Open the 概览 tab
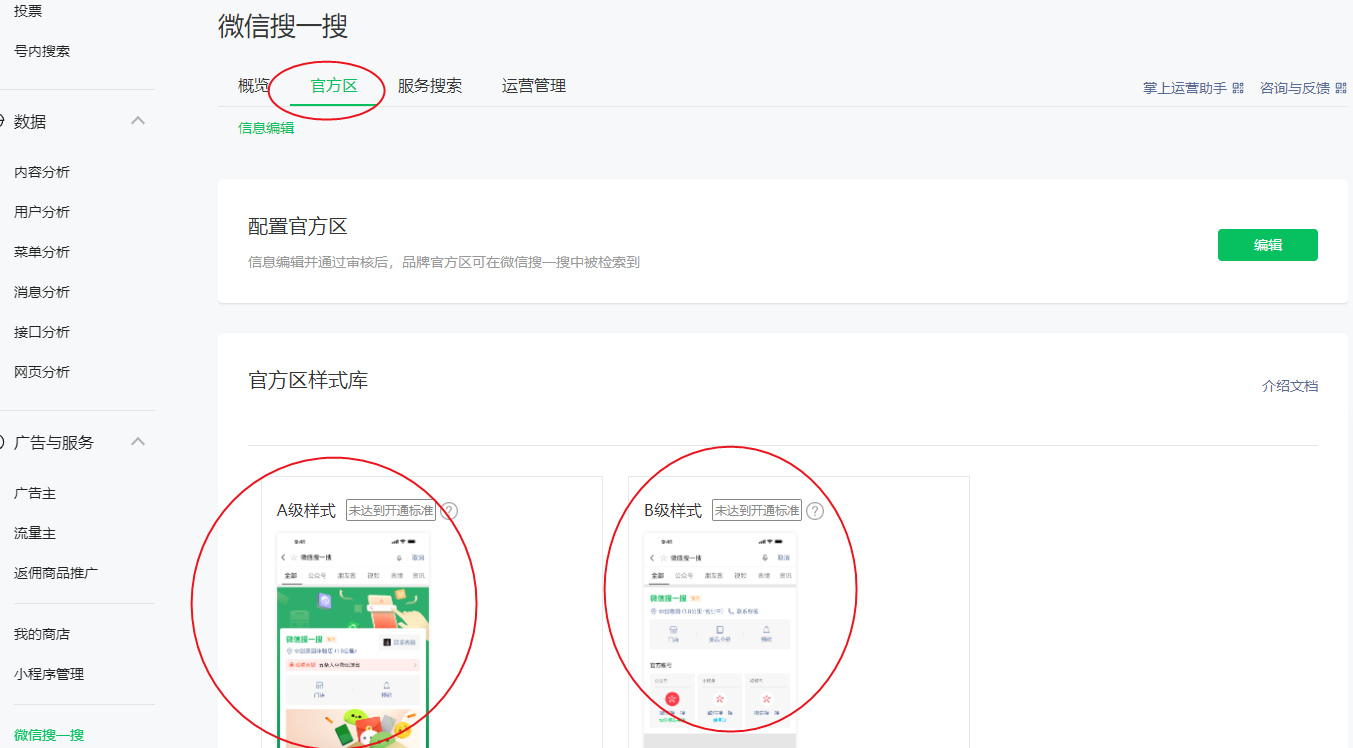This screenshot has height=748, width=1353. (x=254, y=85)
